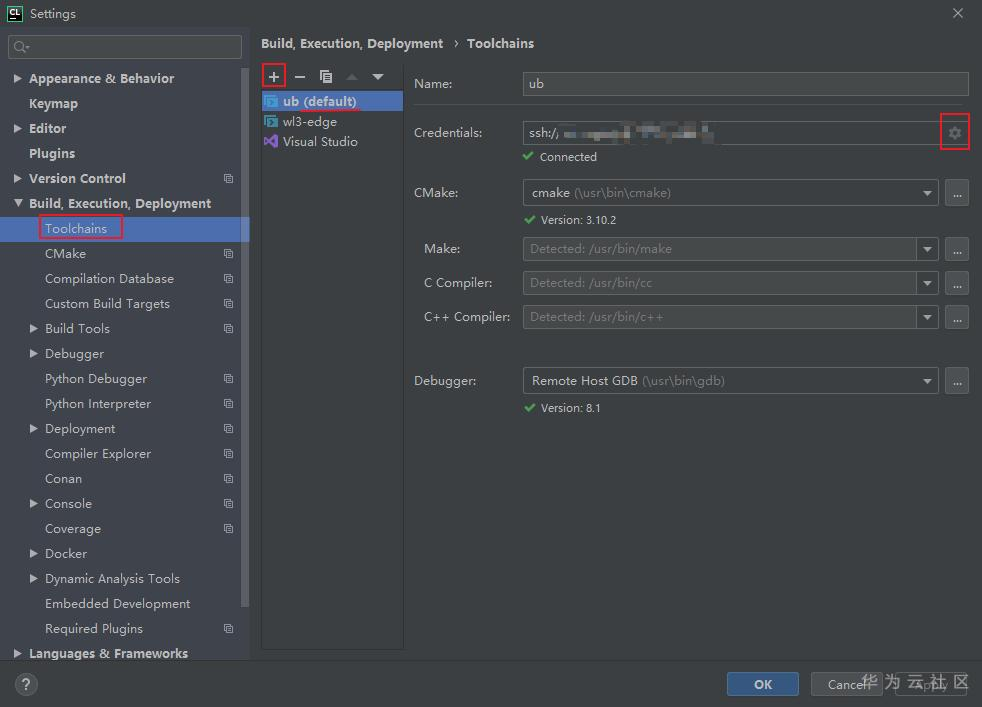
Task: Click the copy toolchain icon
Action: click(x=326, y=76)
